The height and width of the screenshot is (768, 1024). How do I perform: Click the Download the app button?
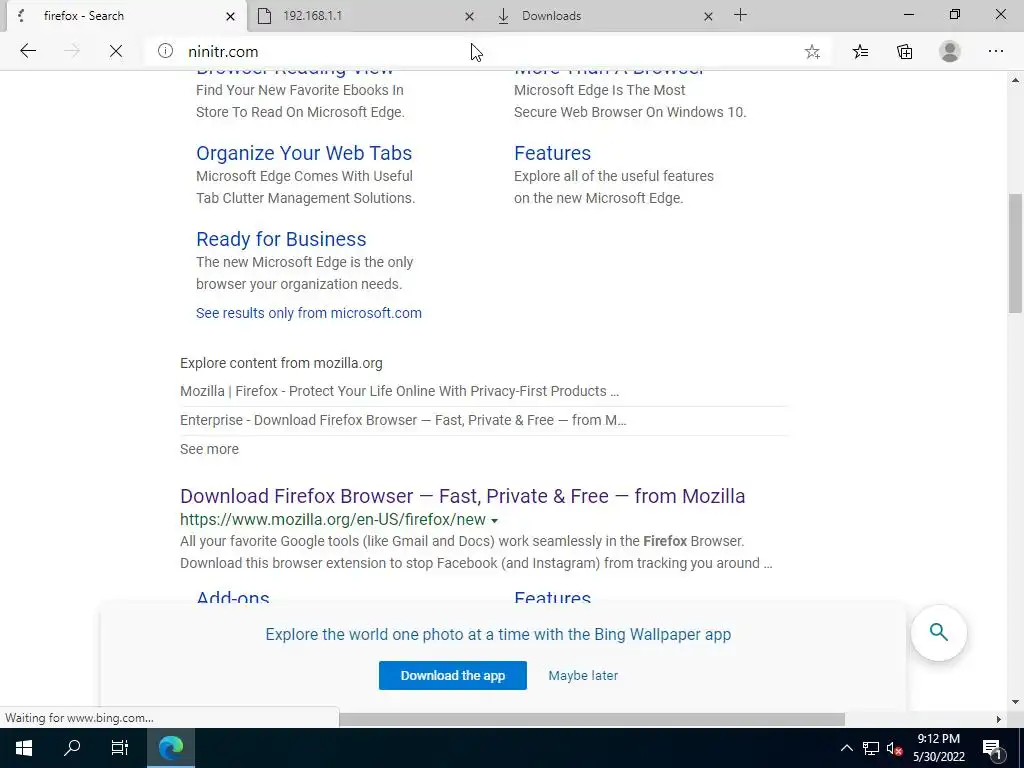click(453, 675)
